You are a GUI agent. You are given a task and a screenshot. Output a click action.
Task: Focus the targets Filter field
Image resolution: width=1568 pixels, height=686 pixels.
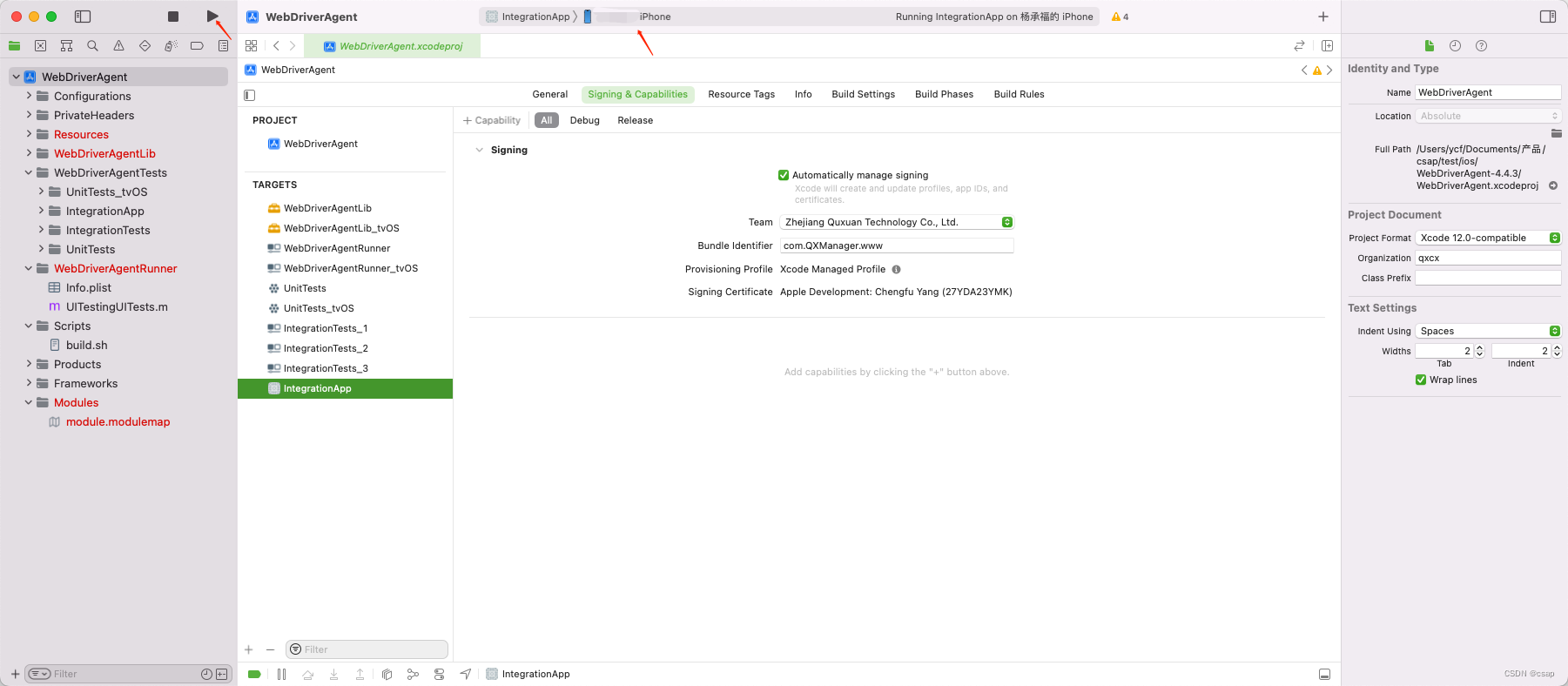click(367, 649)
